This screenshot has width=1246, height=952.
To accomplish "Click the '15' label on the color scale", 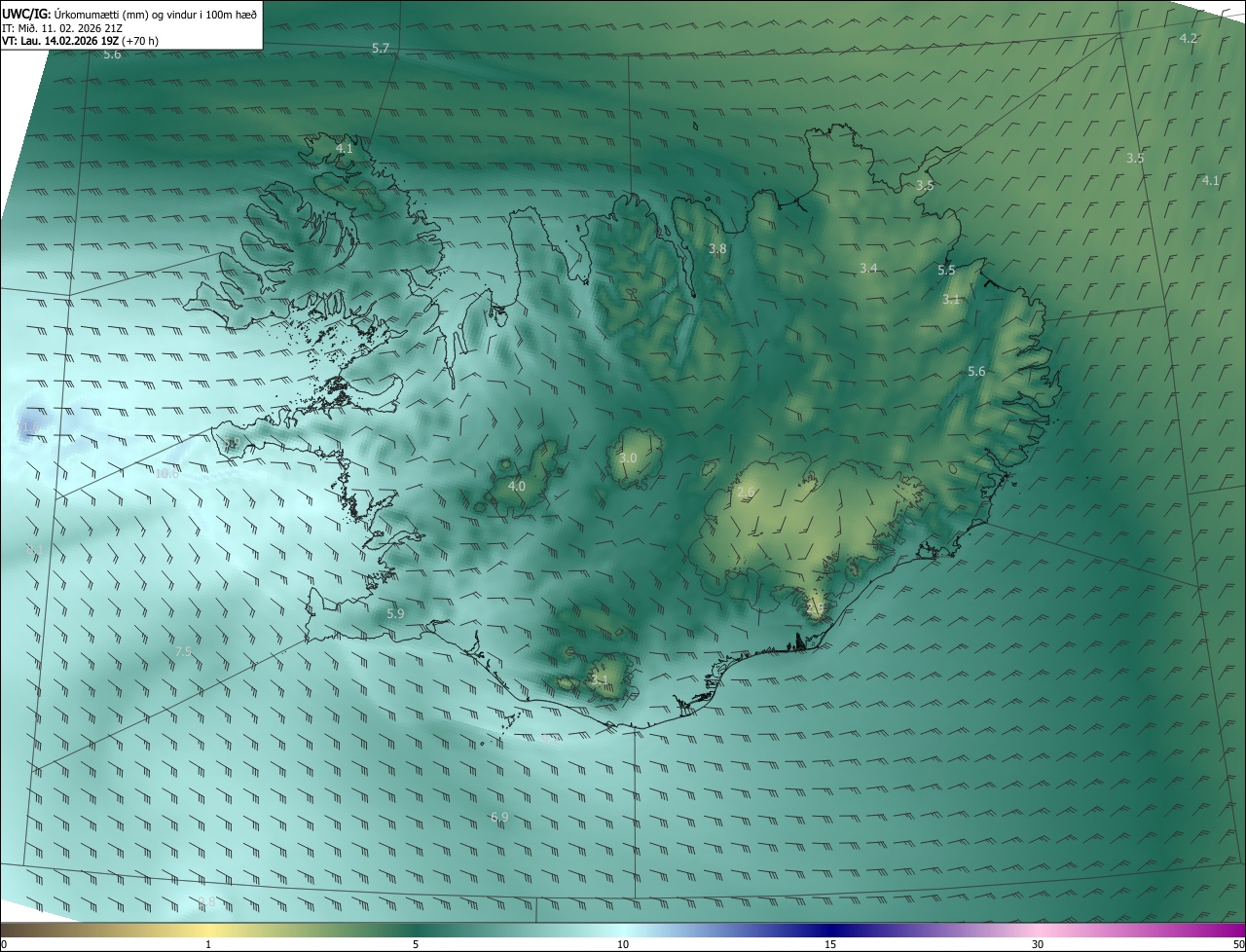I will click(x=830, y=944).
